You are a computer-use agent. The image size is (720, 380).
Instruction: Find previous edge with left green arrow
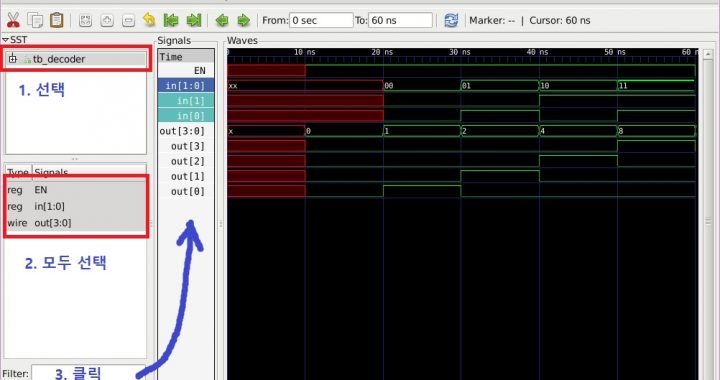[222, 20]
